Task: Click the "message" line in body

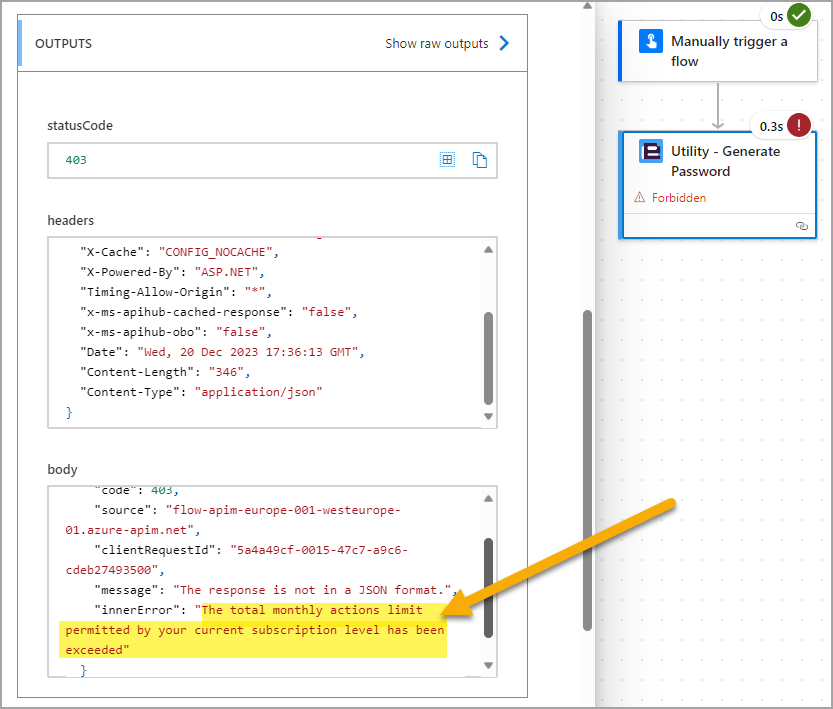Action: point(276,590)
